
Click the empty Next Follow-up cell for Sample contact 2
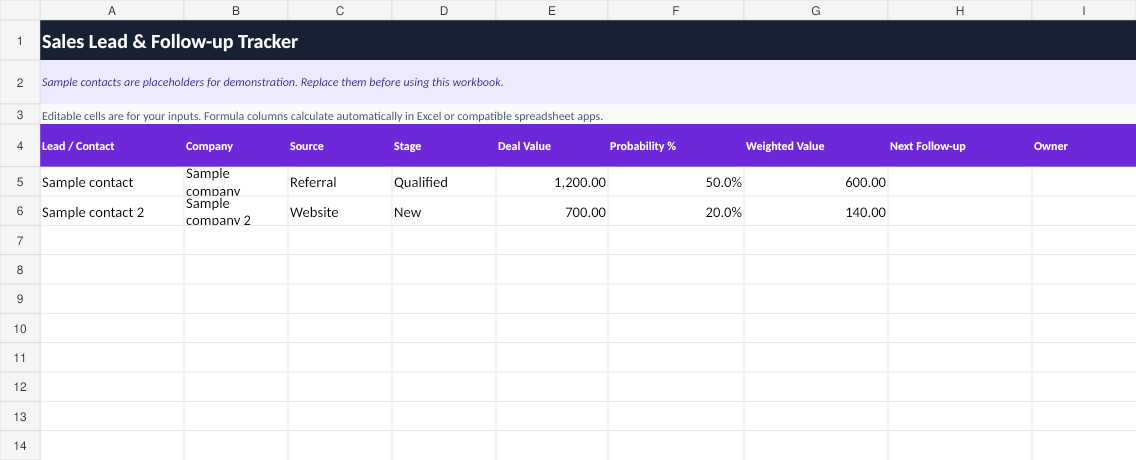pos(960,212)
